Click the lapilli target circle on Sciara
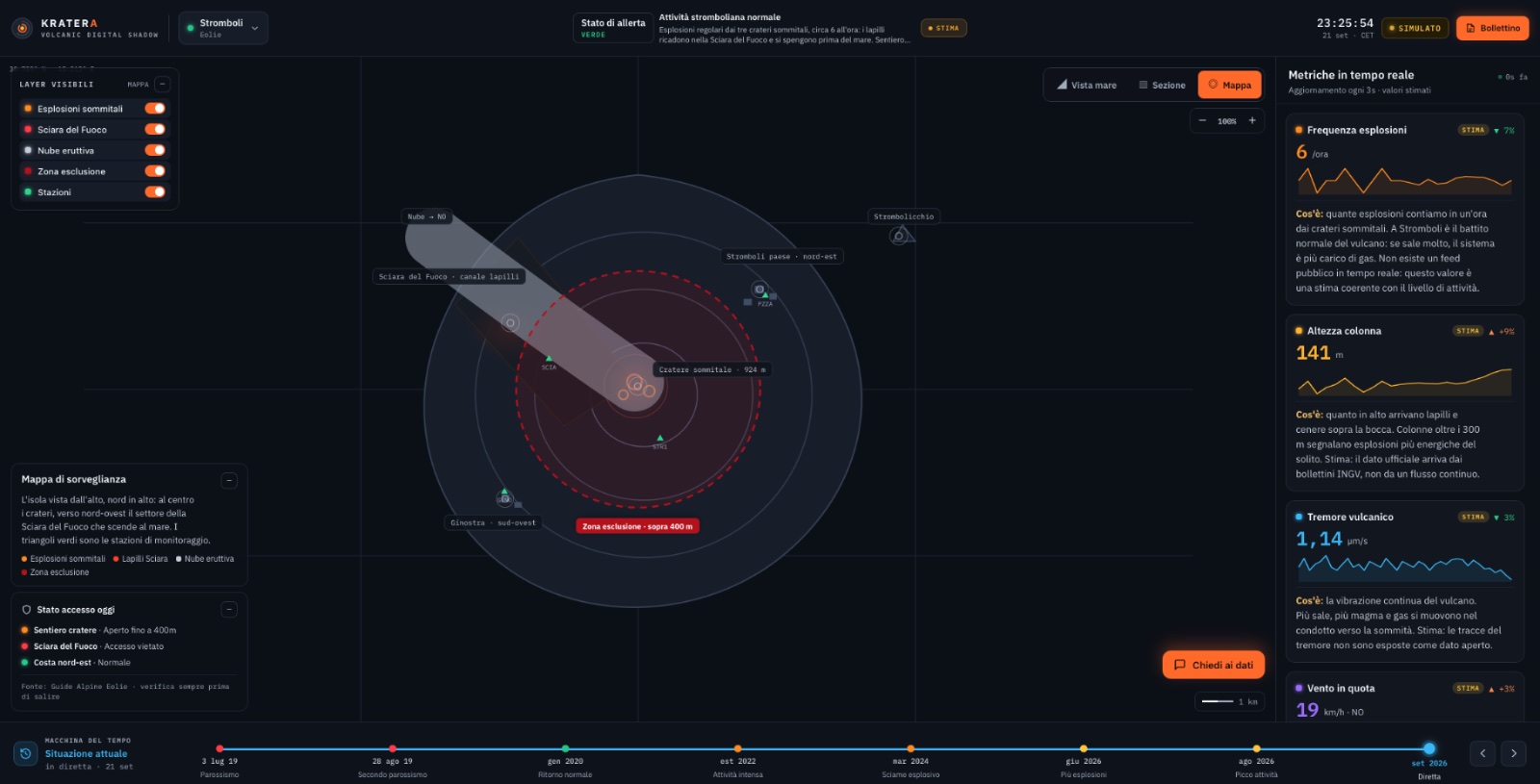1540x784 pixels. [510, 323]
